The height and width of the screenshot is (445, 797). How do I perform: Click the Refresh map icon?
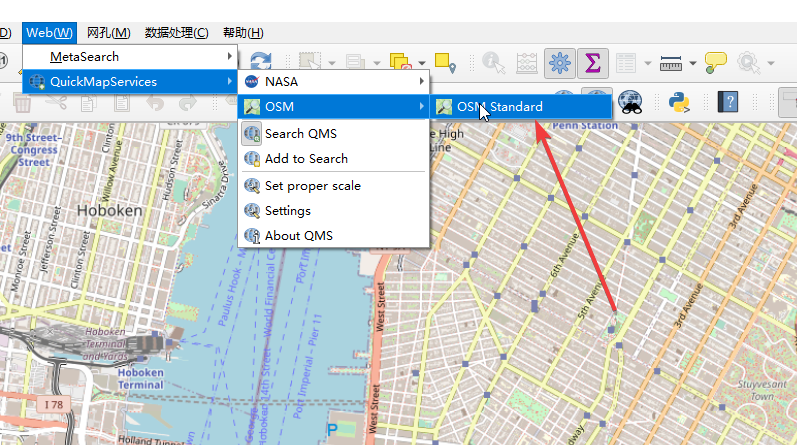click(x=261, y=62)
